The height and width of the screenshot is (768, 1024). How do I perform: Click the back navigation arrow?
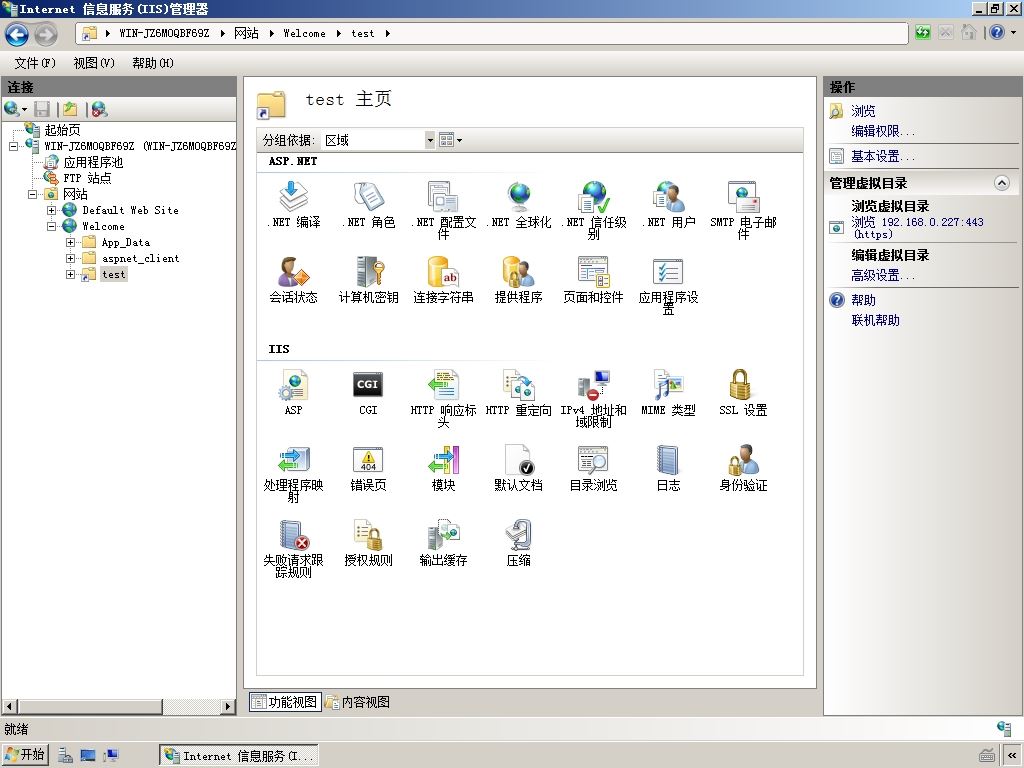17,34
